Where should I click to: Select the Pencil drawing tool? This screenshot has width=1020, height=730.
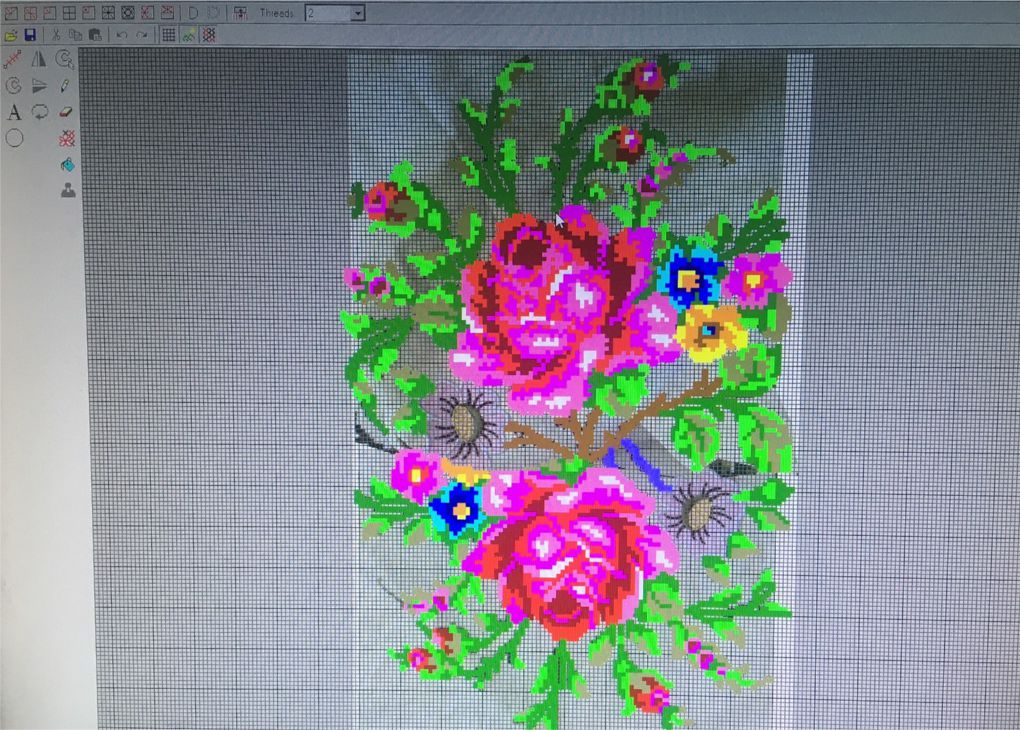[64, 85]
